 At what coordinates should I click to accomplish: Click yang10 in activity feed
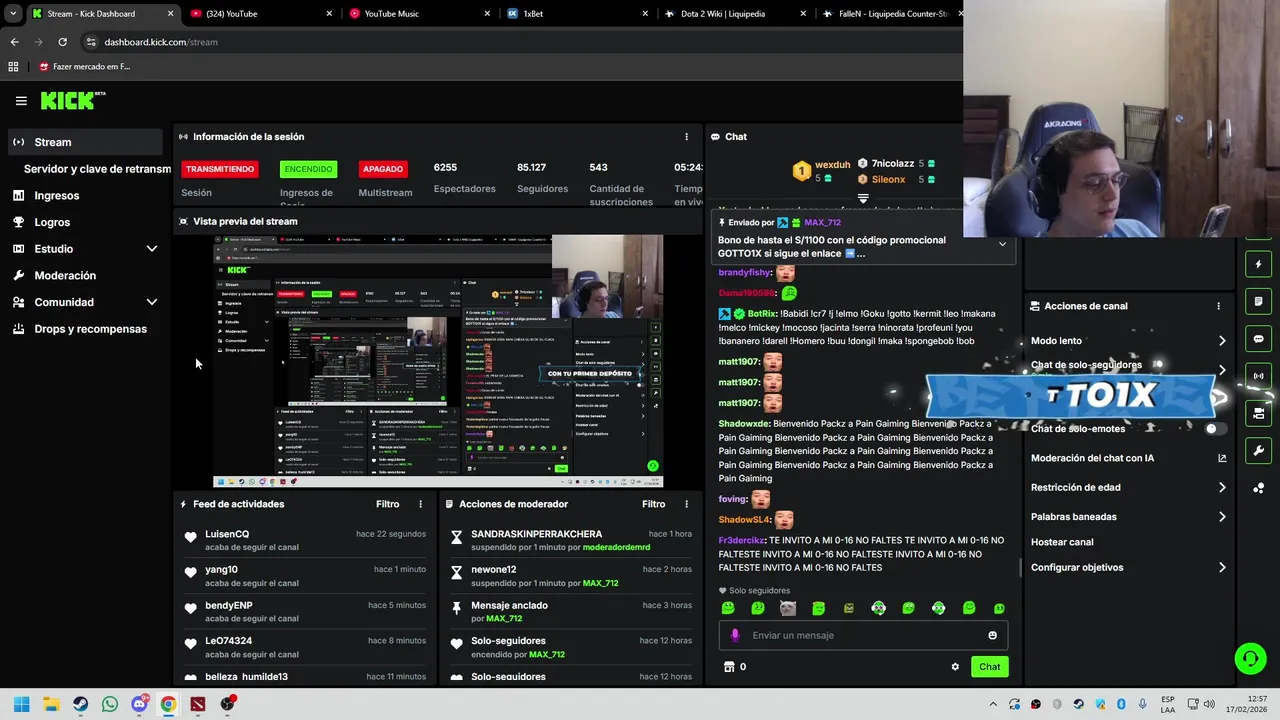(x=221, y=570)
